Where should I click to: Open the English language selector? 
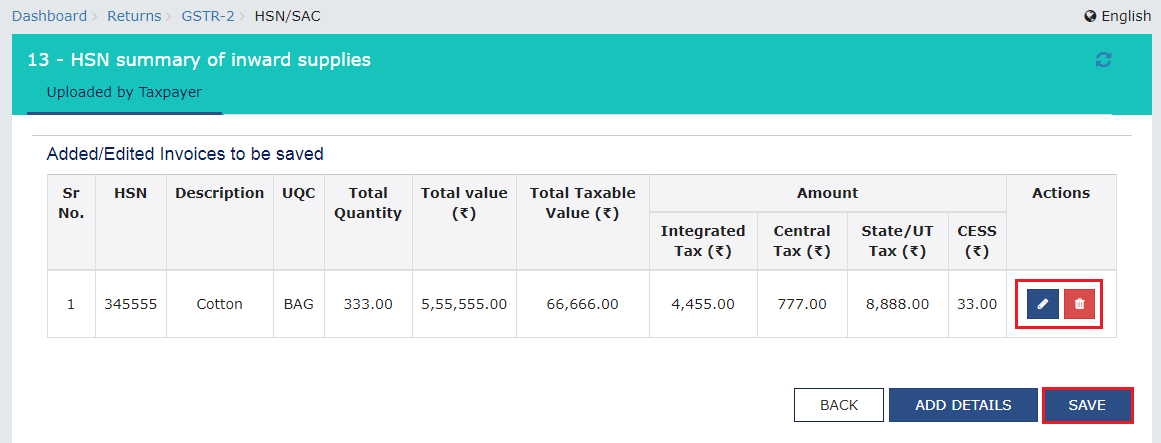[1117, 16]
